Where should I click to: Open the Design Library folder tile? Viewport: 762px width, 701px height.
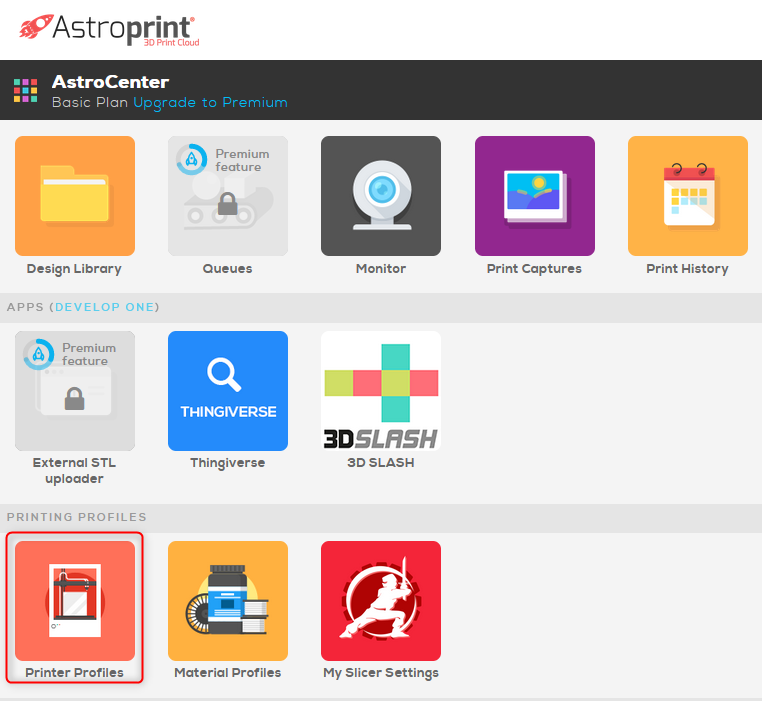point(75,196)
